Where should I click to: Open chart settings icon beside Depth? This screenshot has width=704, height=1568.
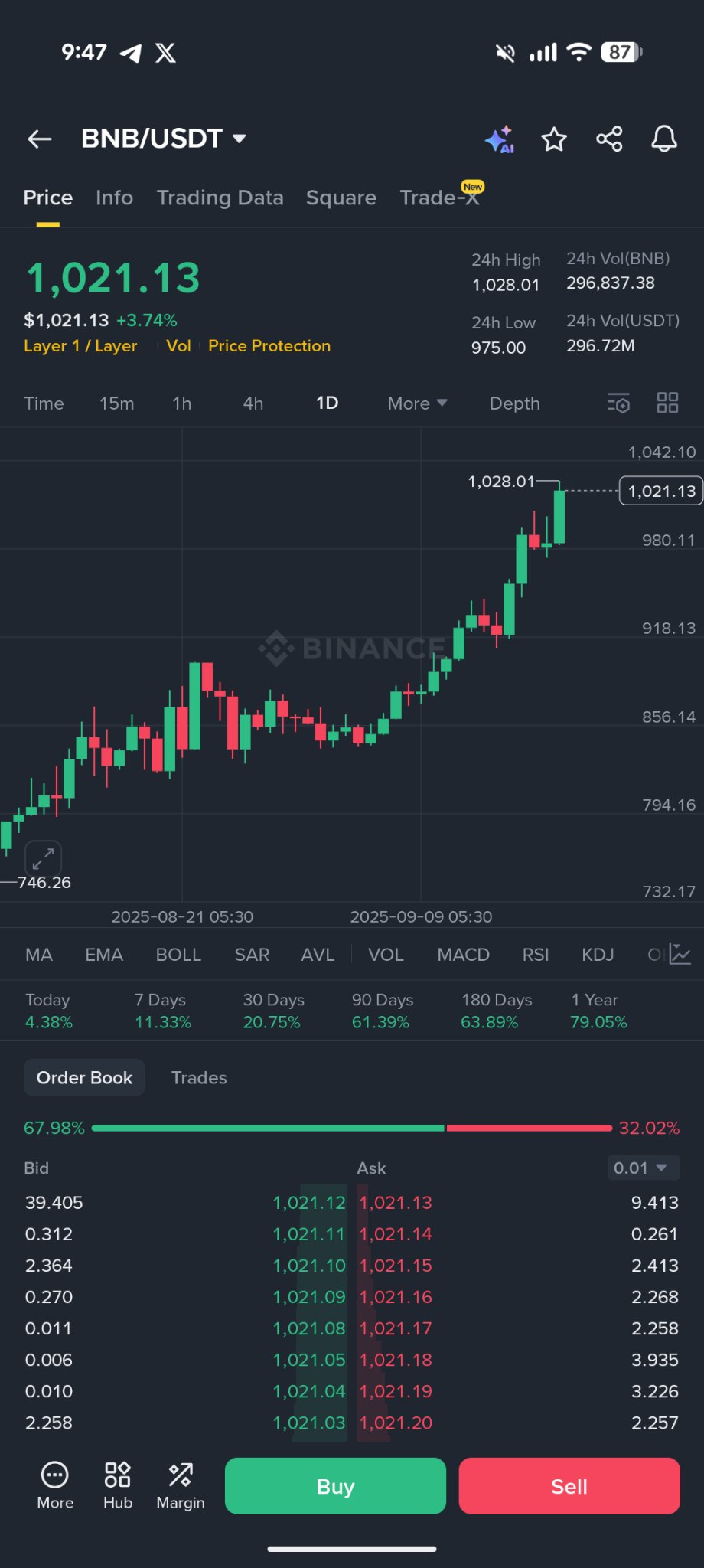(618, 403)
